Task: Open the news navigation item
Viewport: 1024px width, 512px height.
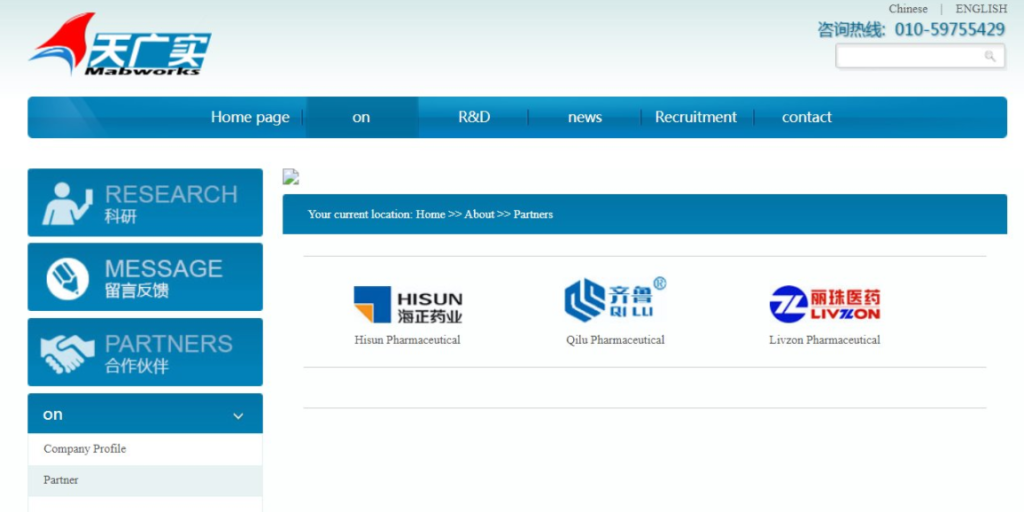Action: point(584,118)
